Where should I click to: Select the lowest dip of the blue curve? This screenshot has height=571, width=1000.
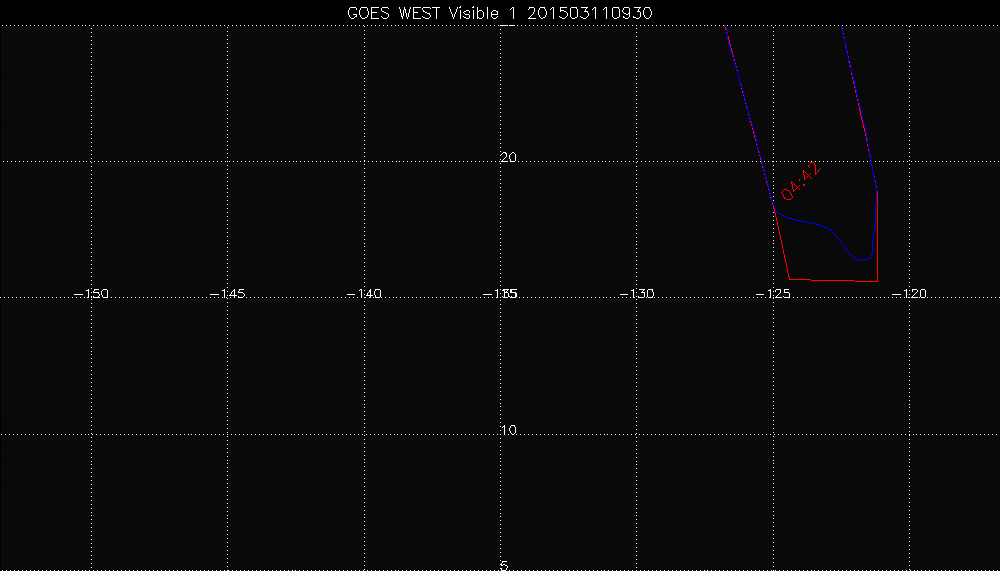[860, 260]
